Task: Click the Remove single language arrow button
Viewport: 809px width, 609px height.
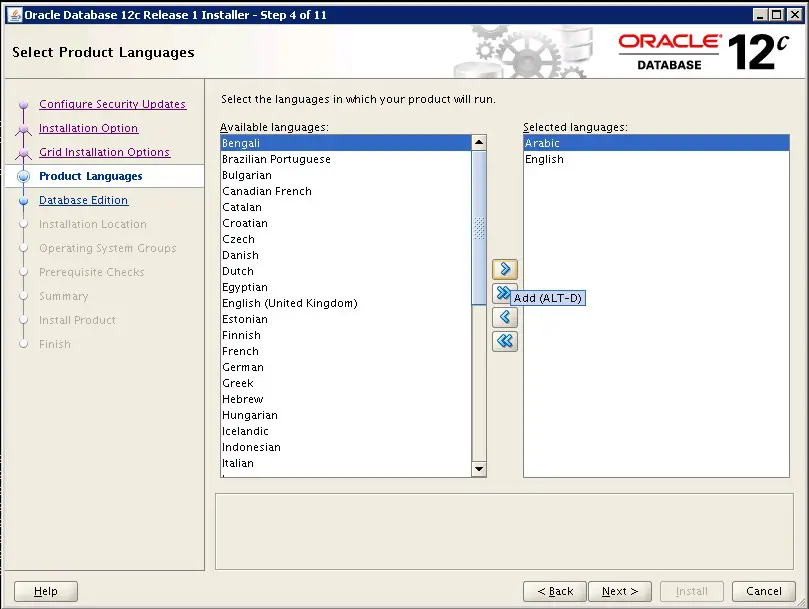Action: [x=505, y=317]
